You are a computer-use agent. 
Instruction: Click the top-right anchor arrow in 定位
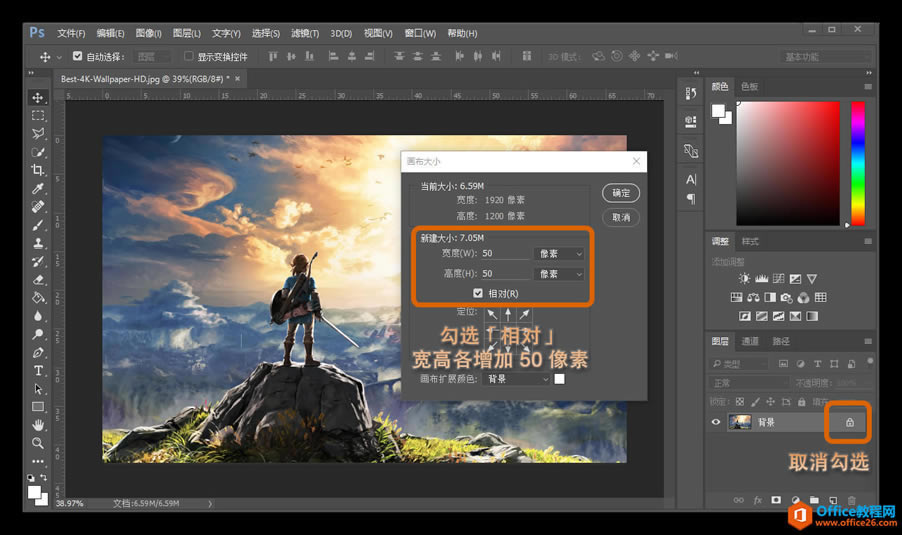[524, 314]
